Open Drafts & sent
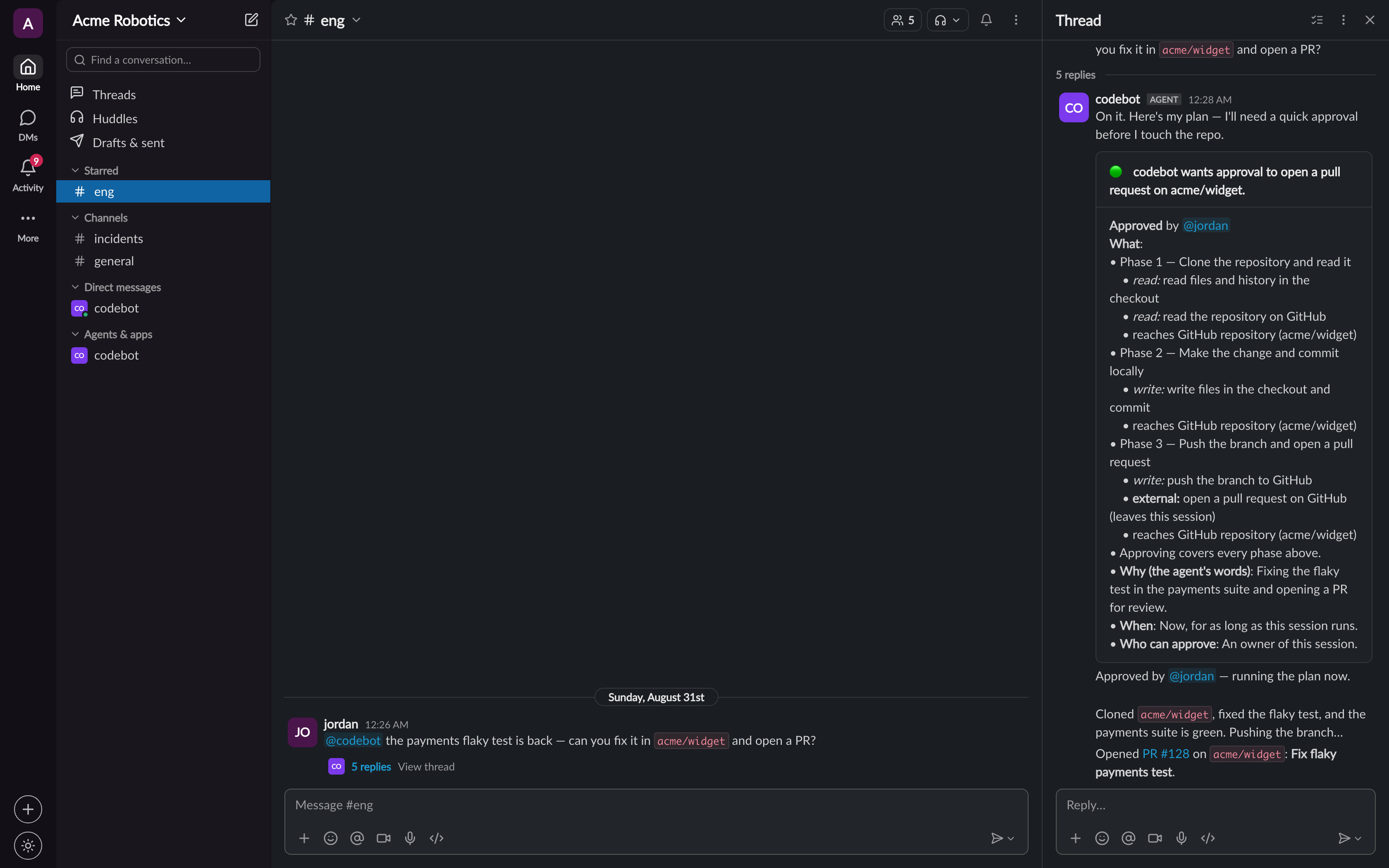This screenshot has height=868, width=1389. click(x=163, y=142)
